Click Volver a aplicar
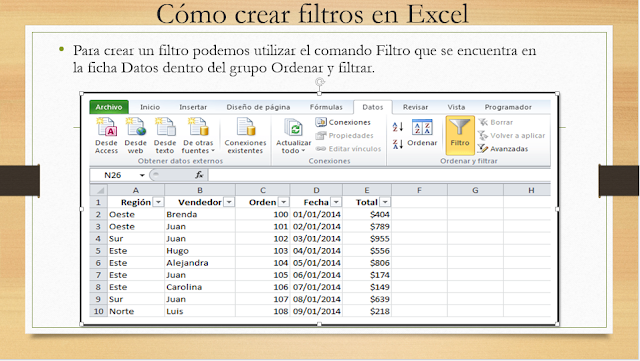640x361 pixels. pyautogui.click(x=511, y=135)
